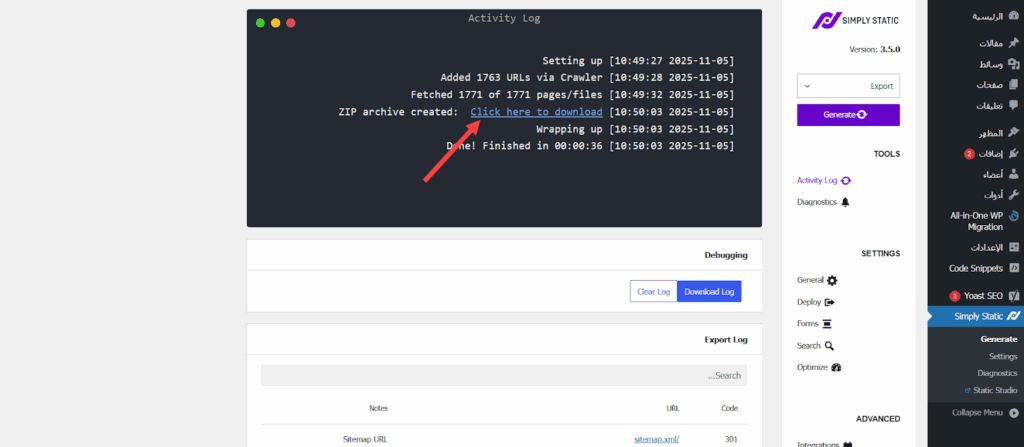Click the Code Snippets sidebar icon
Screen dimensions: 1024x447
tap(1013, 268)
